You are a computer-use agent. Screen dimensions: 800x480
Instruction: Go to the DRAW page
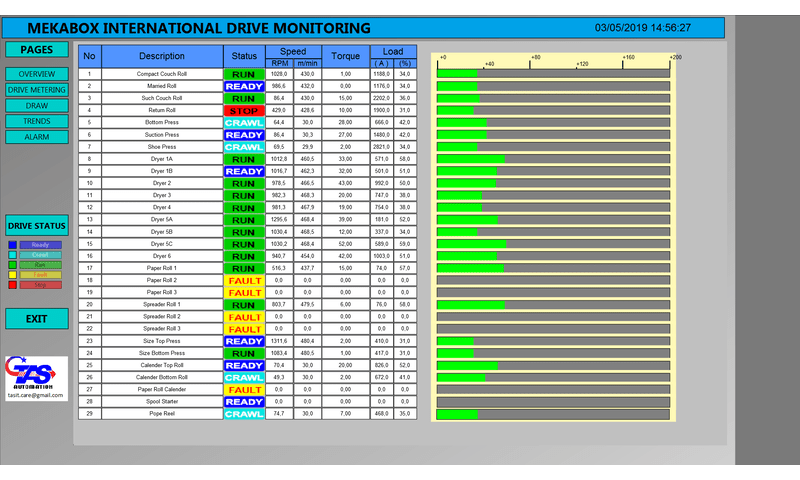[x=37, y=105]
